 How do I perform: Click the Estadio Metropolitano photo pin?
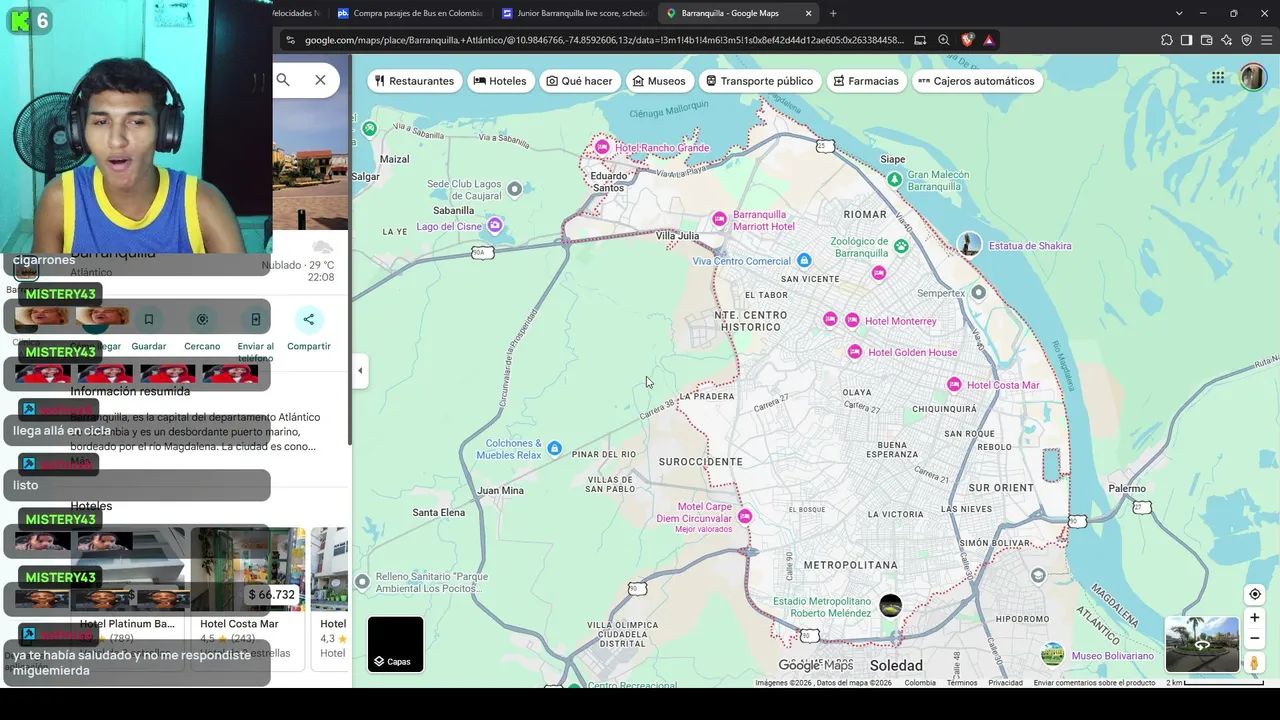(x=890, y=606)
